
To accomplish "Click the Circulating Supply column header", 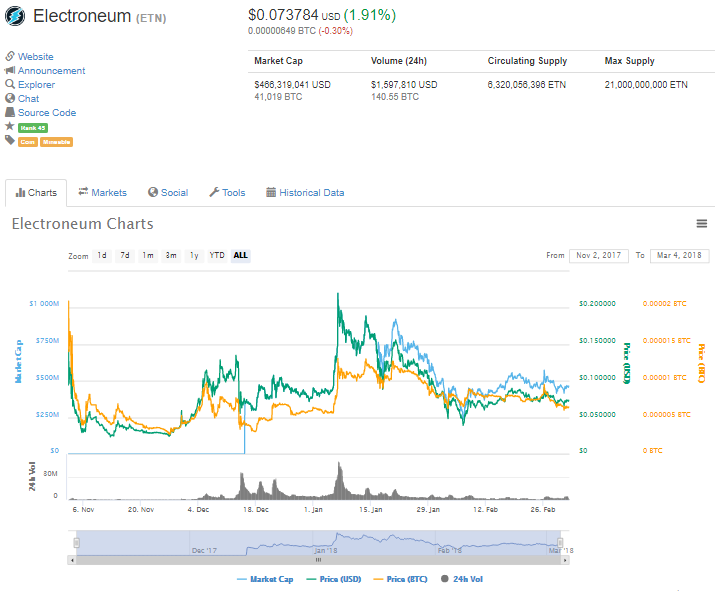I will [527, 61].
